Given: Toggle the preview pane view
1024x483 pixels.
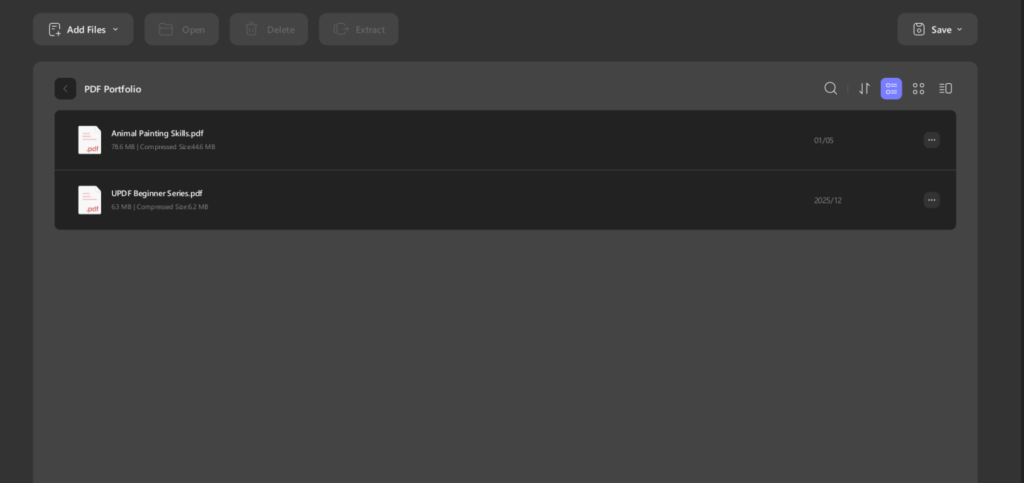Looking at the screenshot, I should click(x=945, y=89).
